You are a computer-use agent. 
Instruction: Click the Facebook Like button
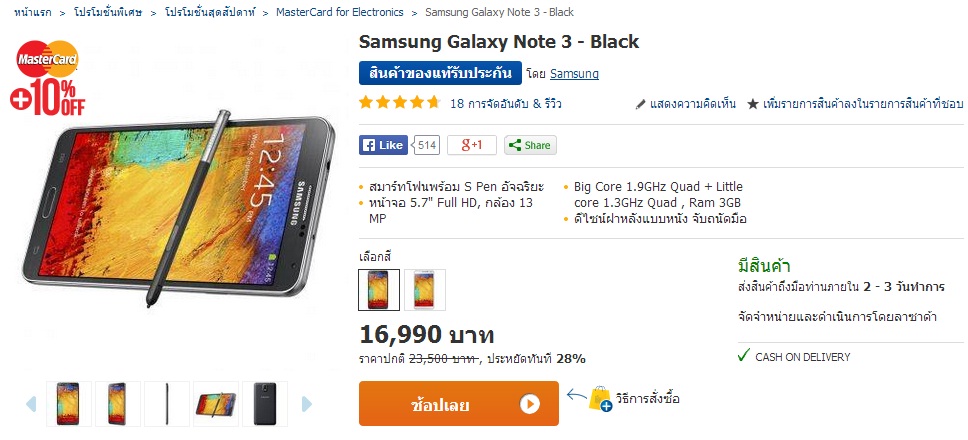point(383,145)
